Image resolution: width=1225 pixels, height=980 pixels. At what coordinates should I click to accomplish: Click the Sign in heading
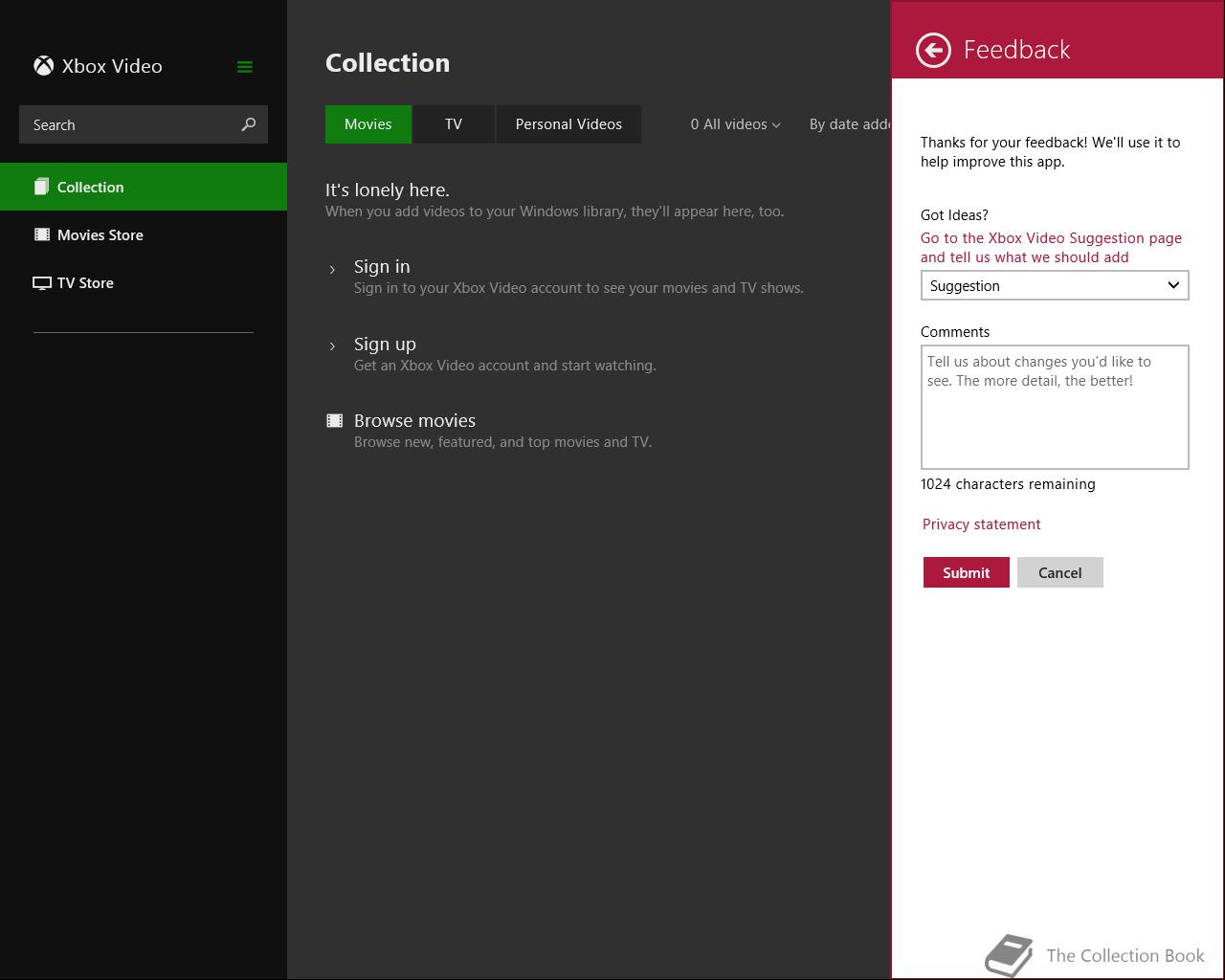(382, 266)
